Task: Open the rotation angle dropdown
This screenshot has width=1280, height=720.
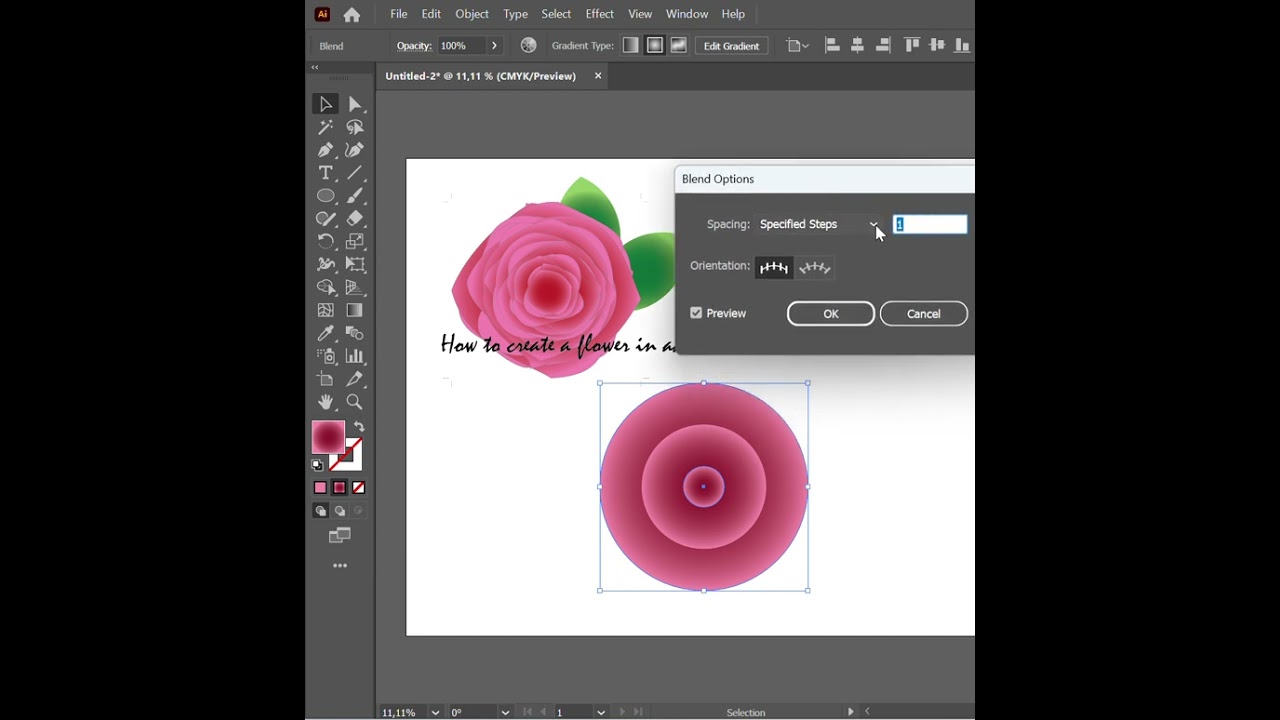Action: (x=505, y=712)
